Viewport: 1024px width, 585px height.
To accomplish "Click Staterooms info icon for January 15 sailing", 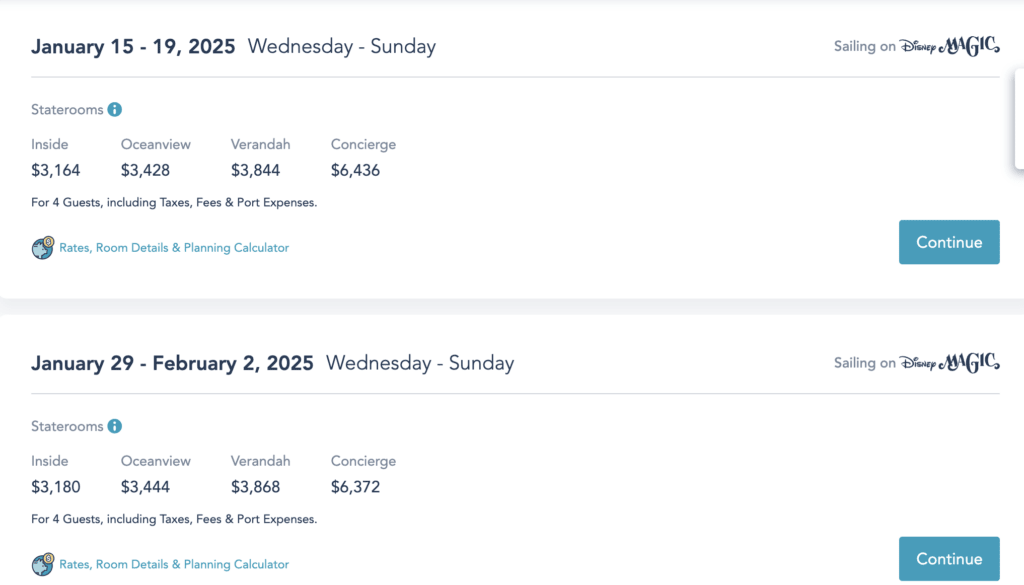I will [115, 110].
